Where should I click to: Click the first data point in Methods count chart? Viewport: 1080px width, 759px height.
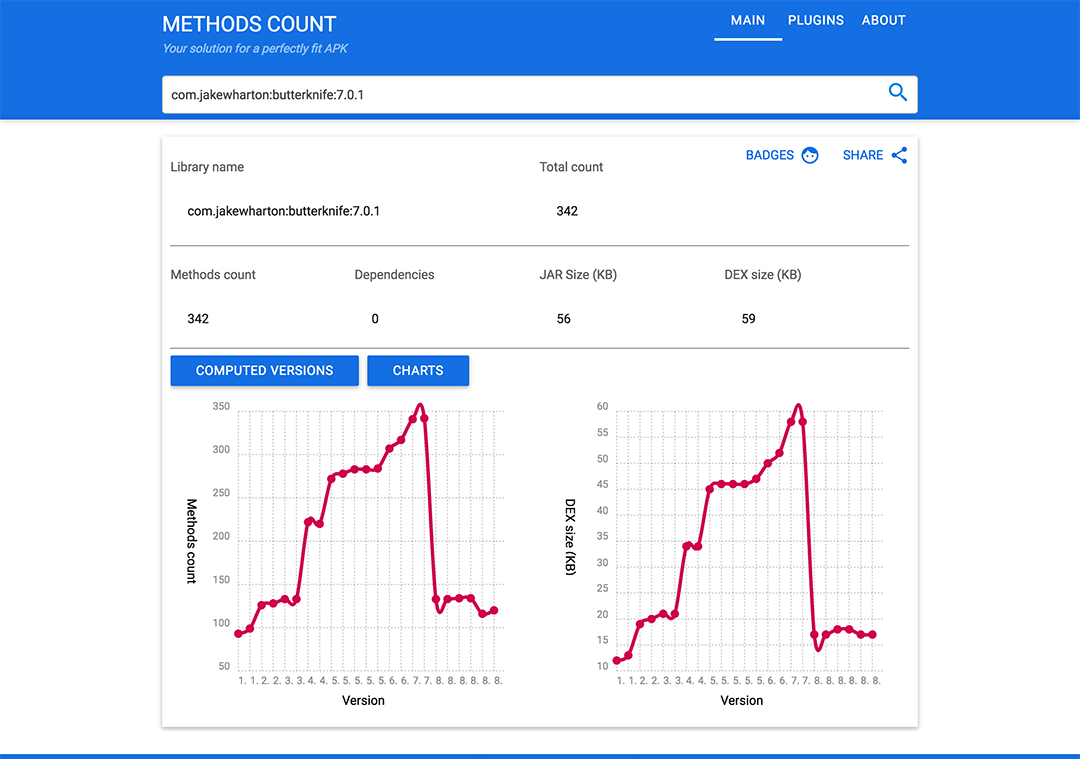239,634
